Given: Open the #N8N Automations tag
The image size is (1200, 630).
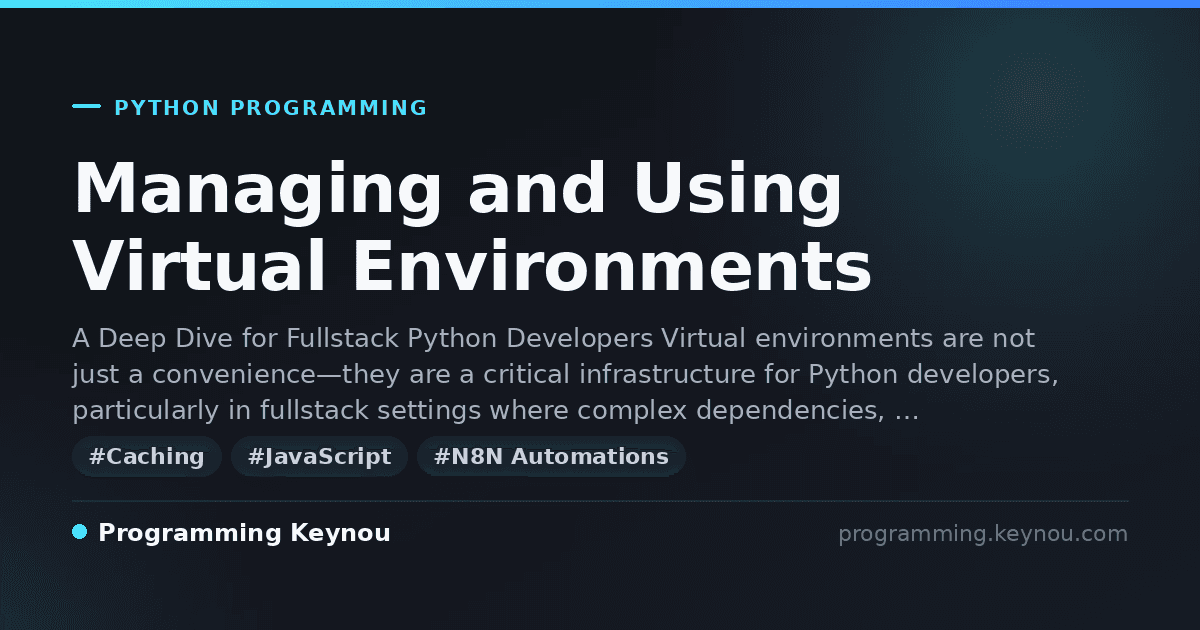Looking at the screenshot, I should tap(551, 457).
